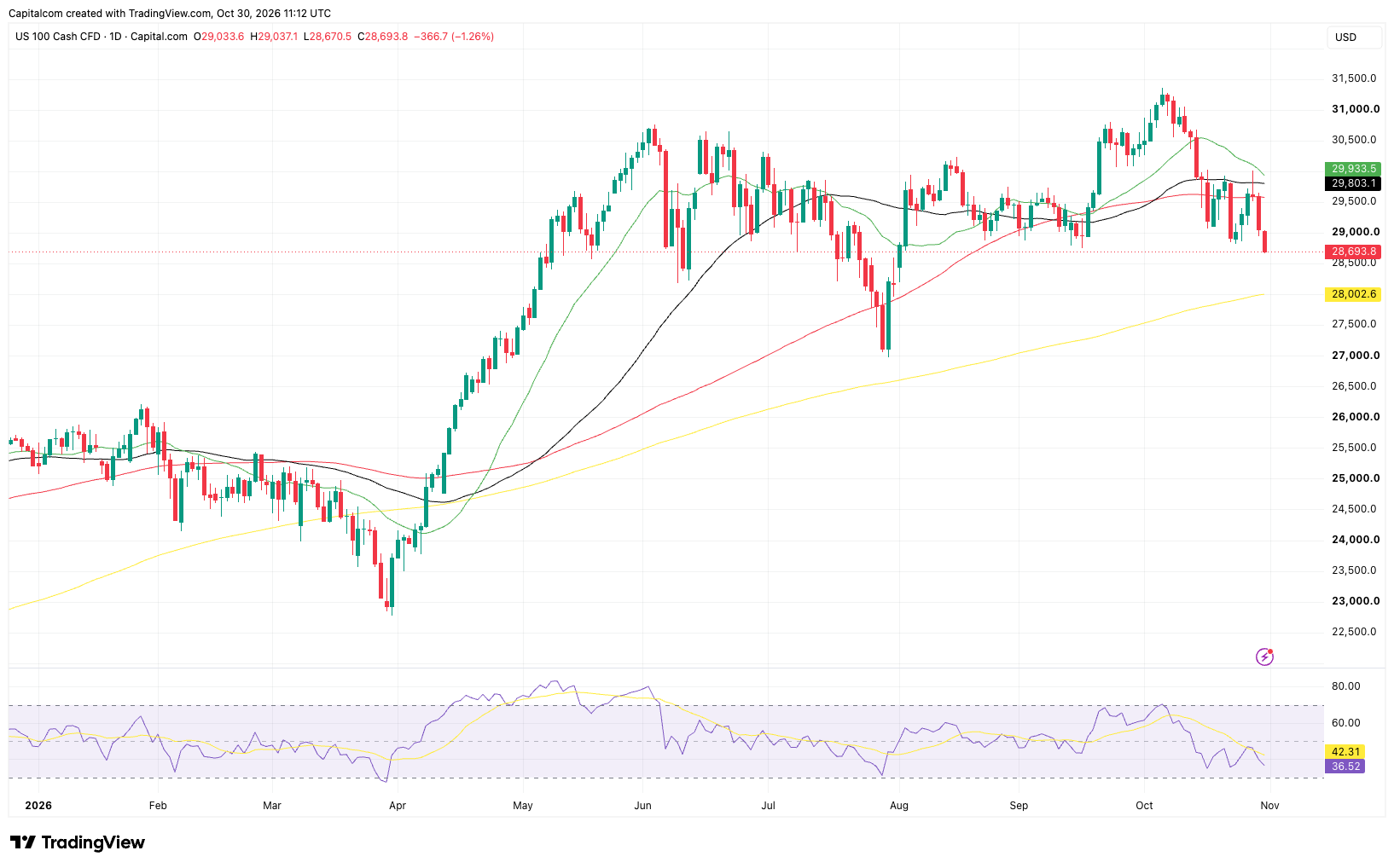
Task: Click the Mar label on time axis
Action: (x=272, y=806)
